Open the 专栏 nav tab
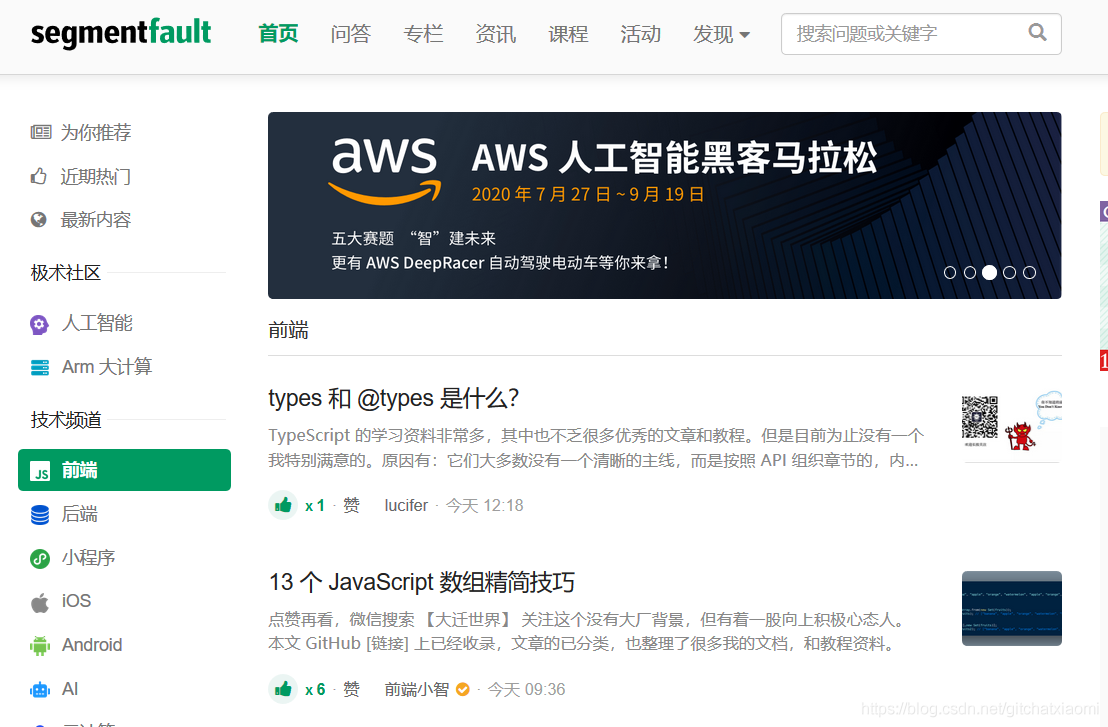Screen dimensions: 1108x727 click(x=423, y=33)
